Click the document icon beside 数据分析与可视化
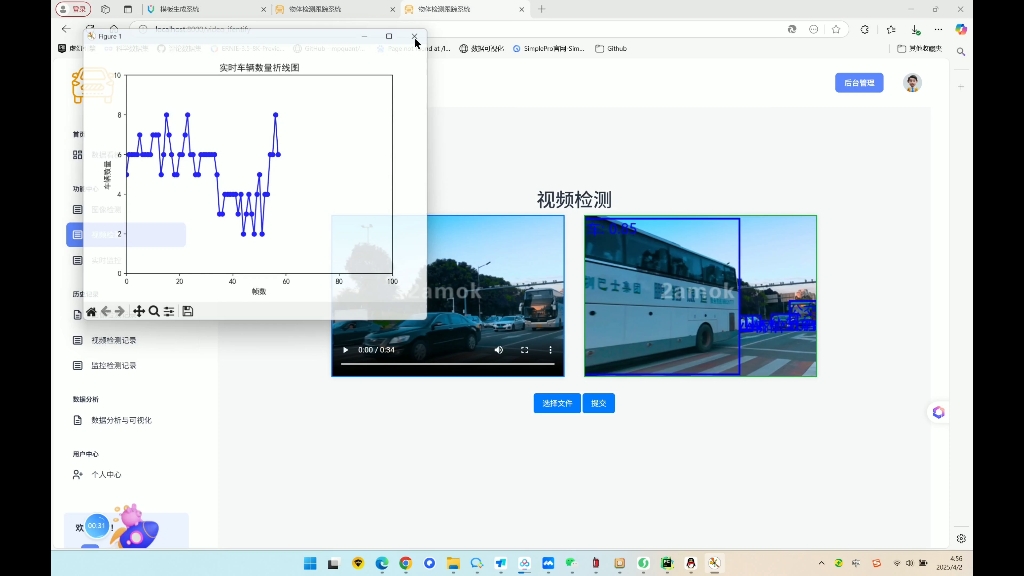 coord(78,421)
